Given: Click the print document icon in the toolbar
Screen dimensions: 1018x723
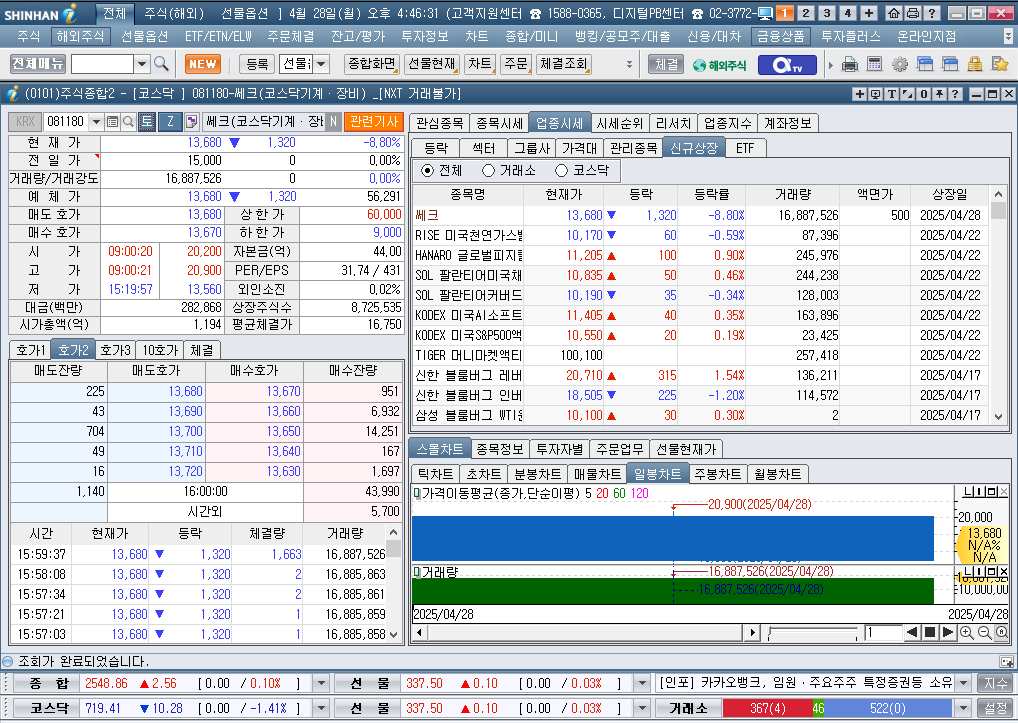Looking at the screenshot, I should [x=849, y=64].
